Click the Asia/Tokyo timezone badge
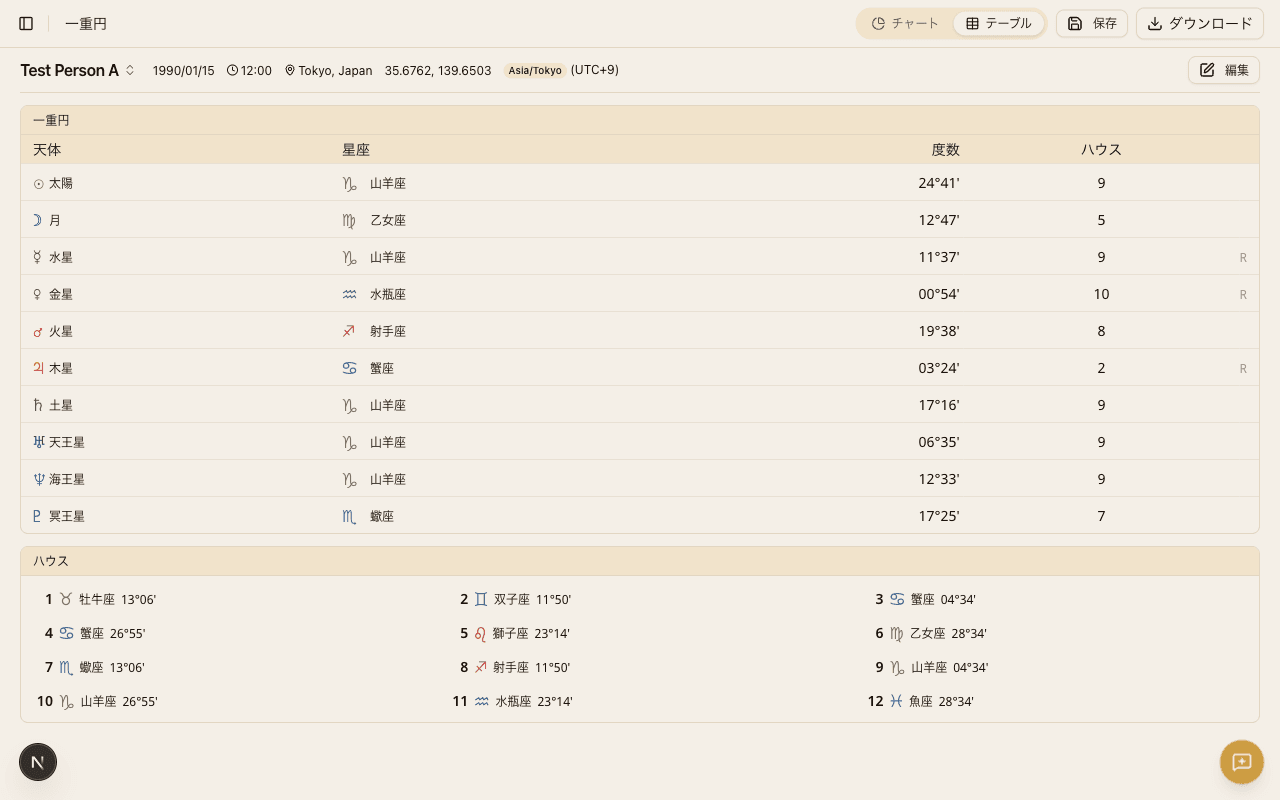This screenshot has height=800, width=1280. click(x=535, y=71)
